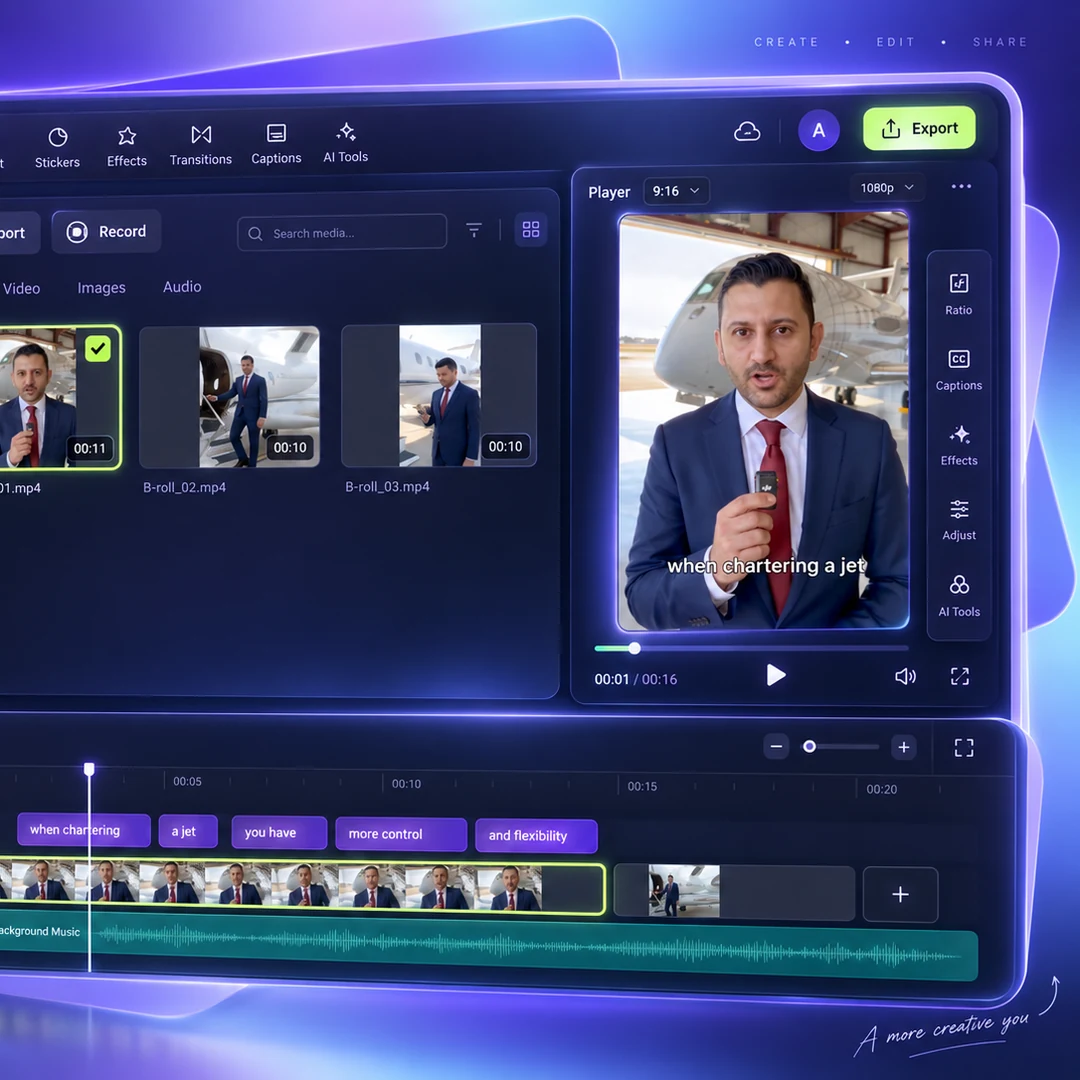Click the 00:15 mark on timeline ruler
The image size is (1080, 1080).
tap(642, 786)
